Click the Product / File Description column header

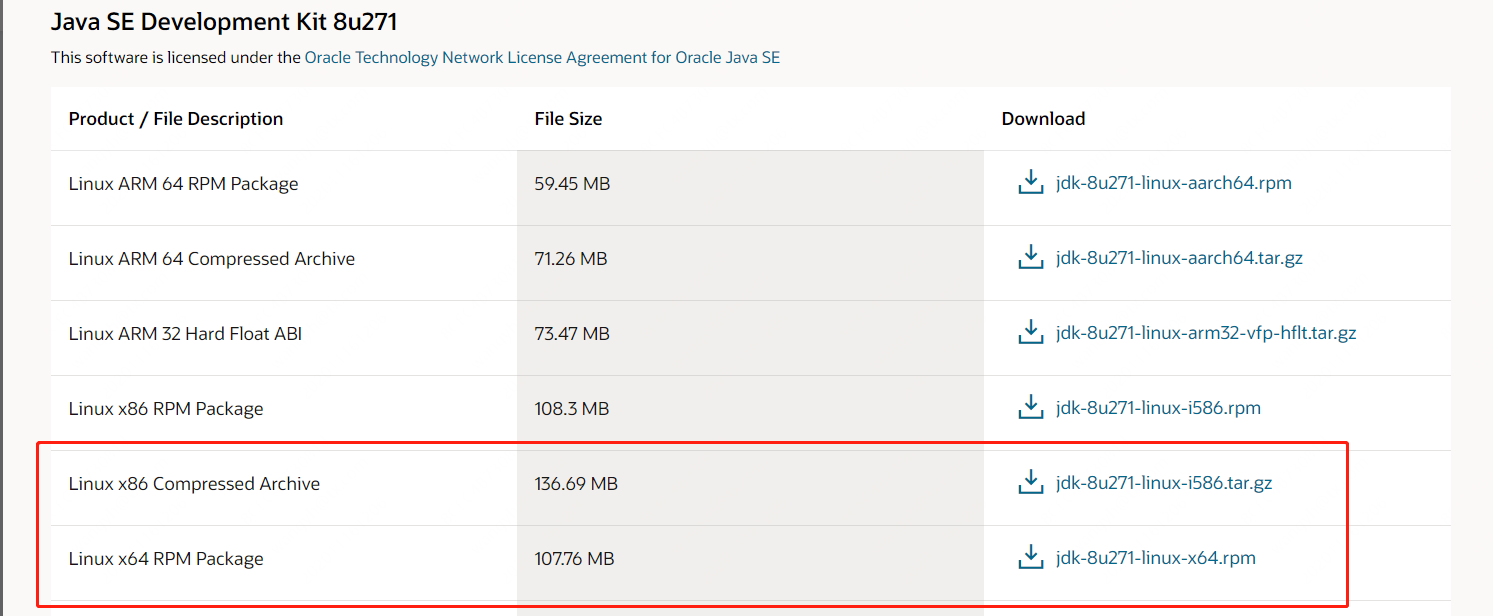[176, 119]
